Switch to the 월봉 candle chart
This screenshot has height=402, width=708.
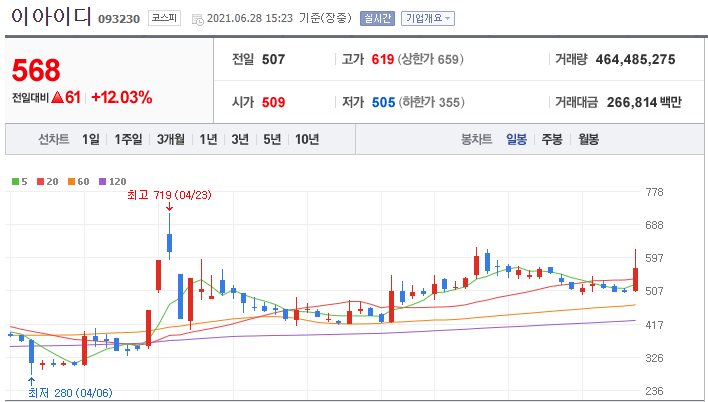[588, 139]
